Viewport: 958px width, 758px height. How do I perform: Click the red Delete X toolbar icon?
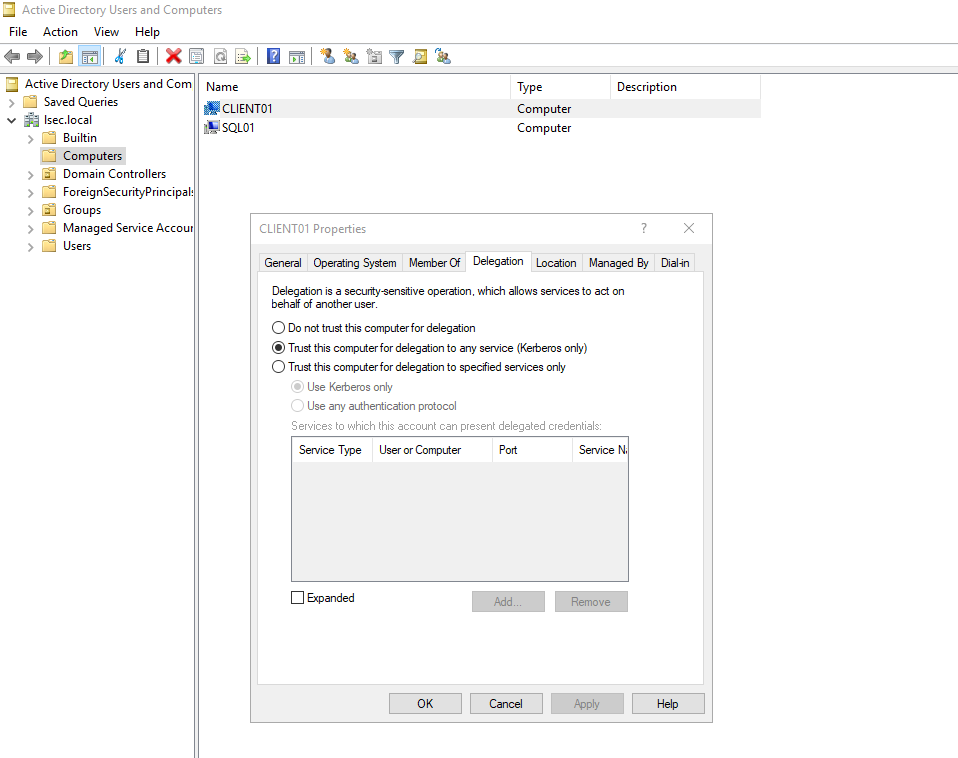(x=172, y=56)
